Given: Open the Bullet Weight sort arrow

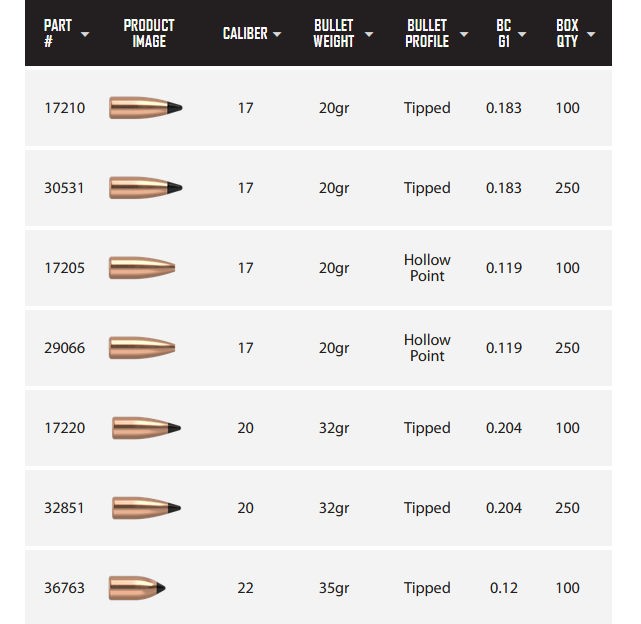Looking at the screenshot, I should (x=369, y=34).
